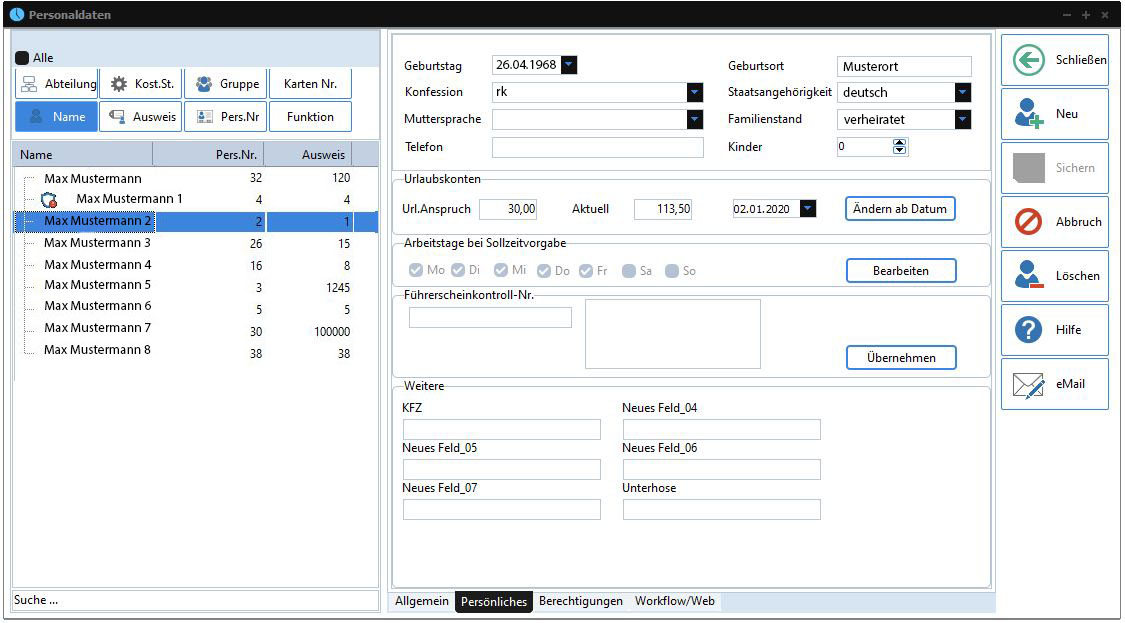1125x623 pixels.
Task: Create new person with Neu icon
Action: [x=1028, y=114]
